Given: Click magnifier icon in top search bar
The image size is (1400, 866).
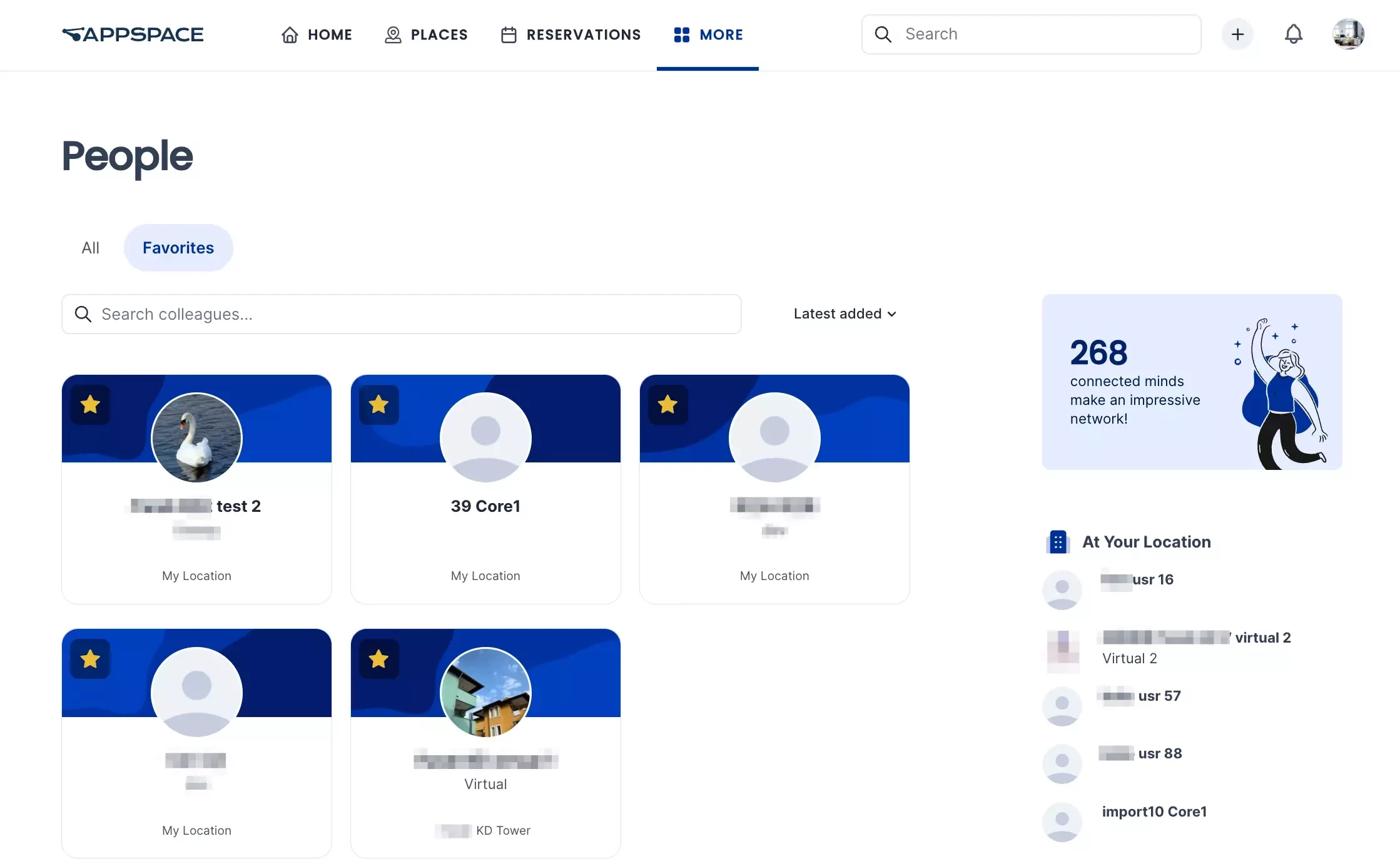Looking at the screenshot, I should click(883, 34).
